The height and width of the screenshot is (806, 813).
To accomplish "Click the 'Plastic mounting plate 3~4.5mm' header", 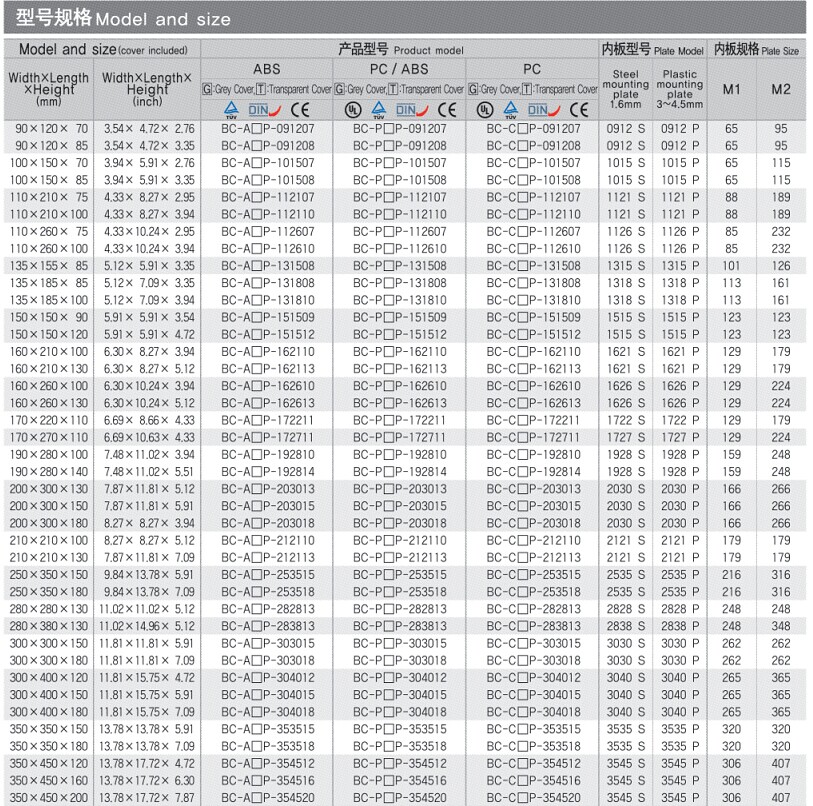I will (680, 89).
